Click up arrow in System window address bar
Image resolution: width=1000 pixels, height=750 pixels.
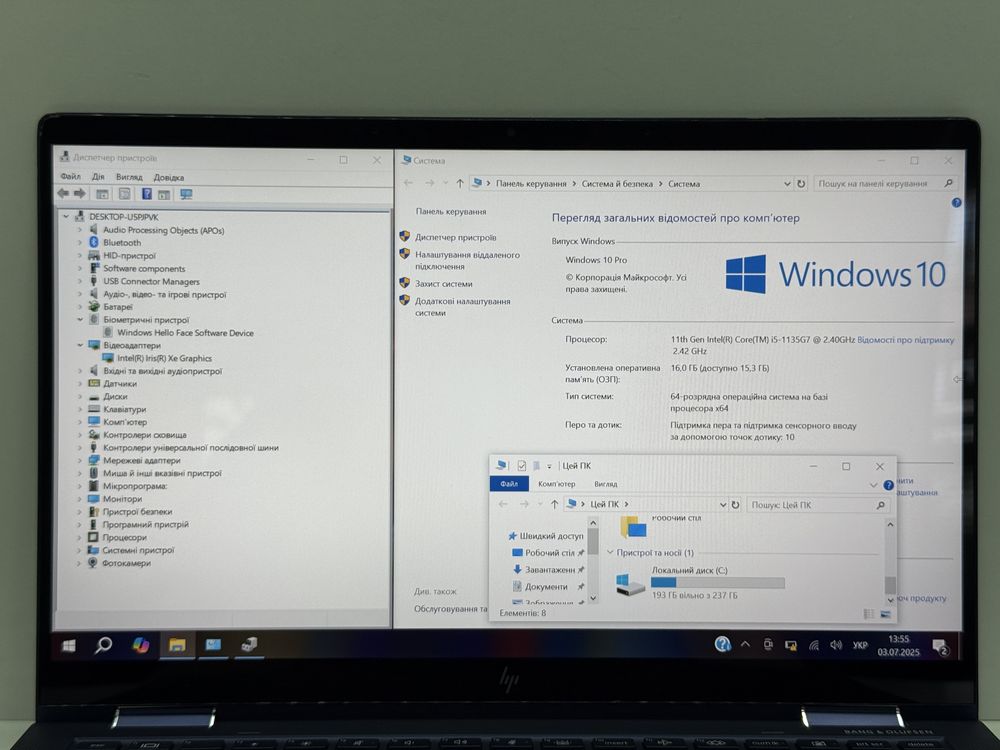(460, 184)
